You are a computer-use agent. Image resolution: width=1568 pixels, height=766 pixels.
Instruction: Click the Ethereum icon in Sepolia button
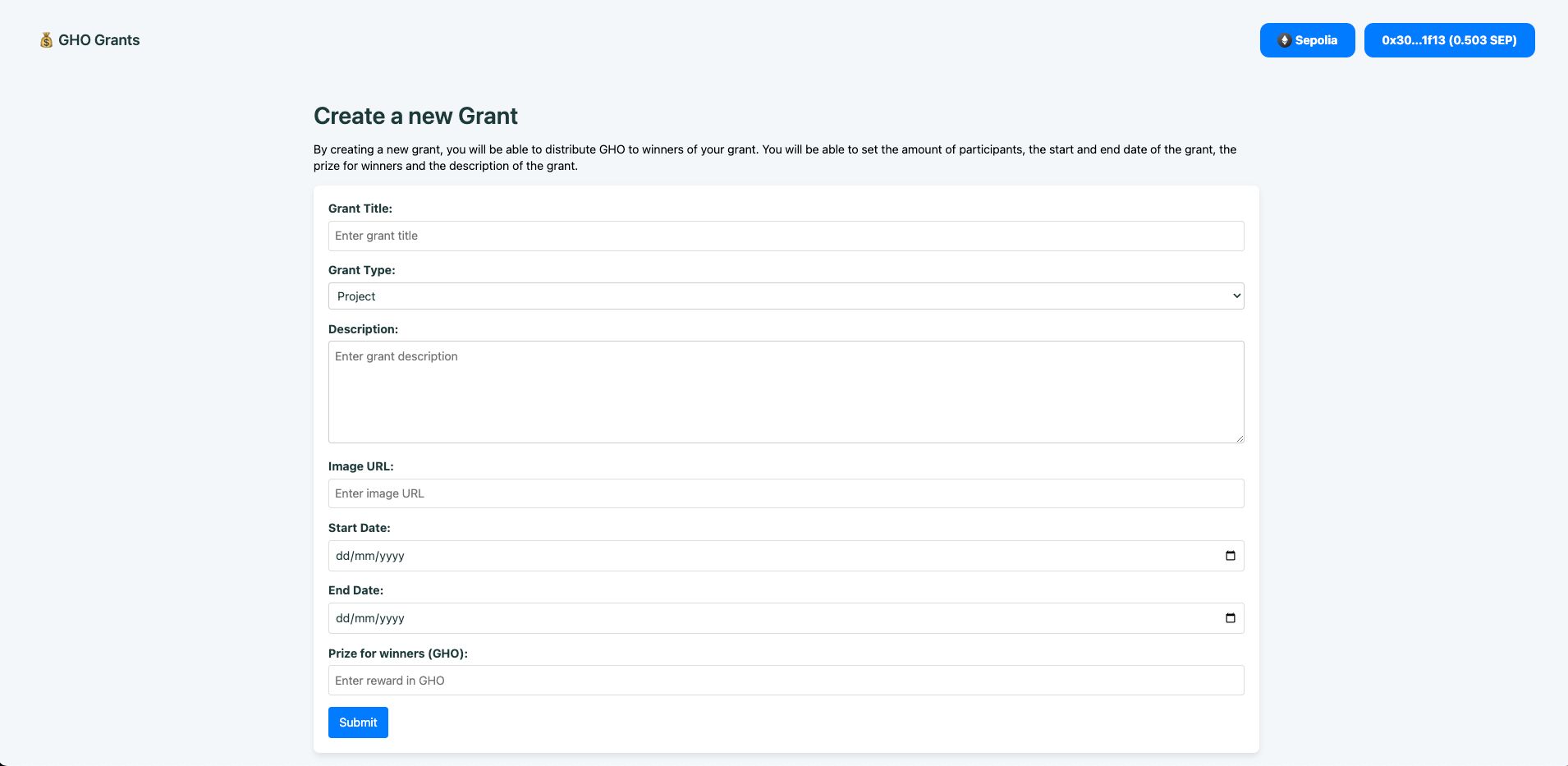(1285, 40)
